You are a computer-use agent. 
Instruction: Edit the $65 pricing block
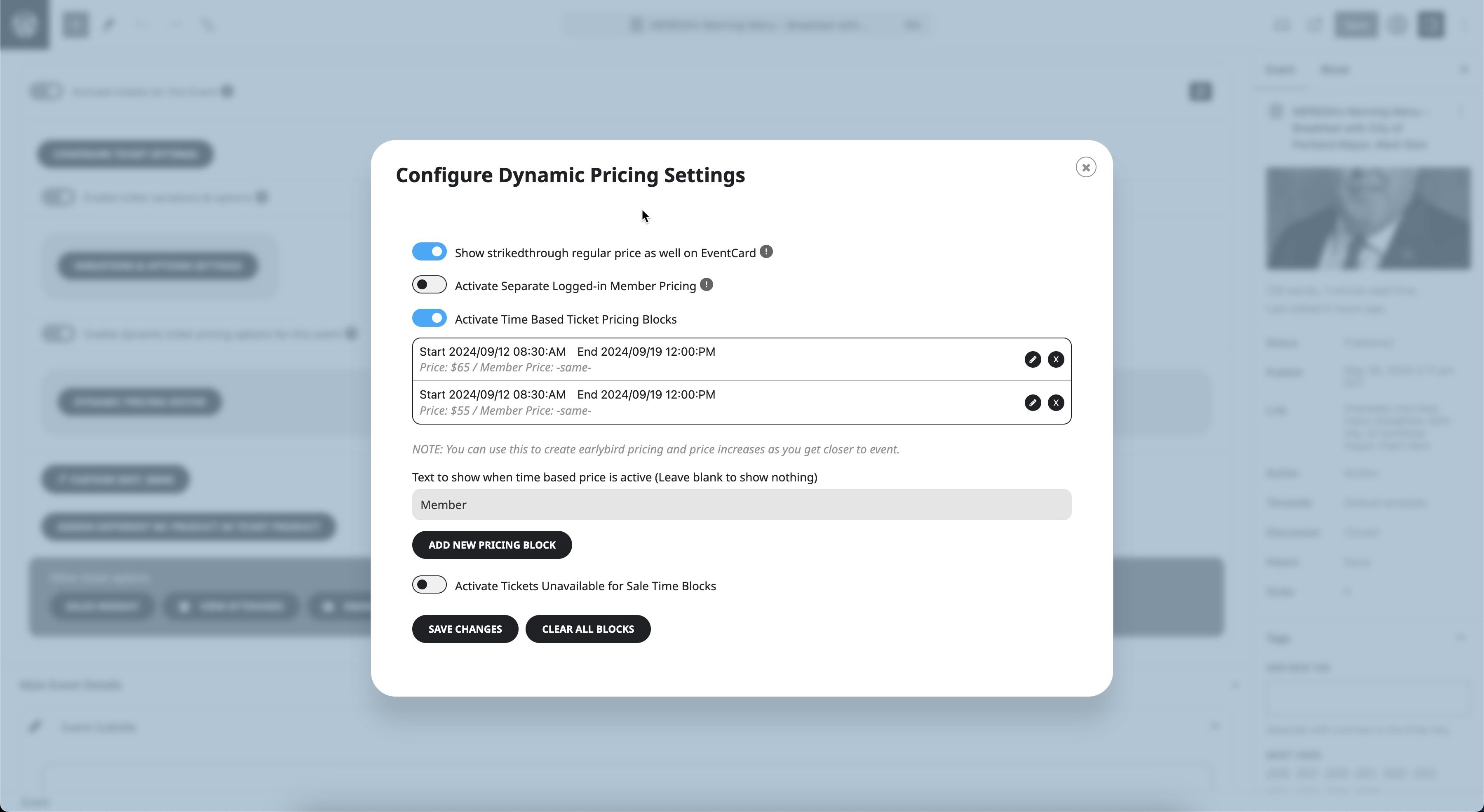(x=1032, y=359)
